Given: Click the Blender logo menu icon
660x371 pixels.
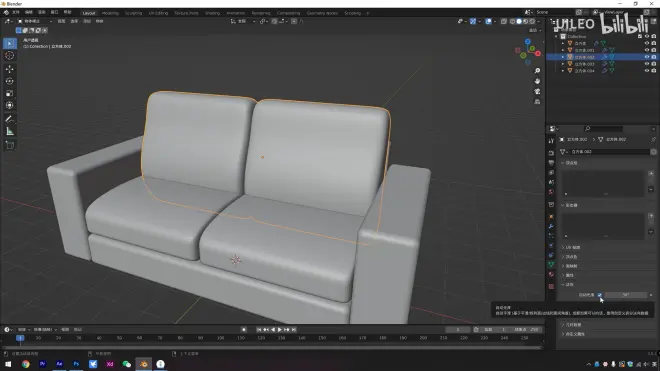Looking at the screenshot, I should pyautogui.click(x=6, y=13).
